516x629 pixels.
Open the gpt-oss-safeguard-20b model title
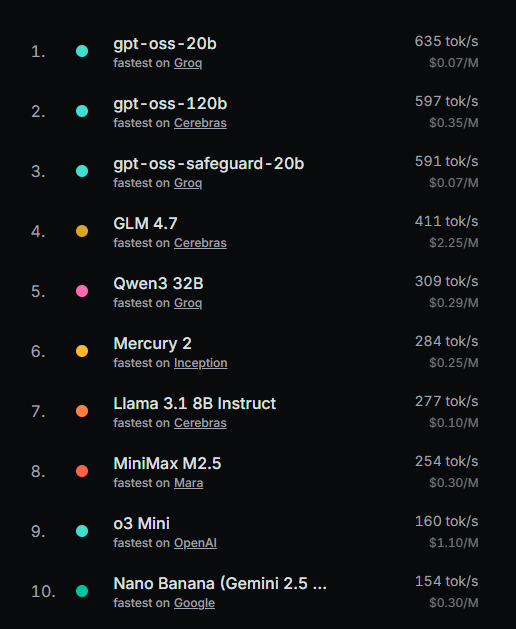click(x=209, y=164)
